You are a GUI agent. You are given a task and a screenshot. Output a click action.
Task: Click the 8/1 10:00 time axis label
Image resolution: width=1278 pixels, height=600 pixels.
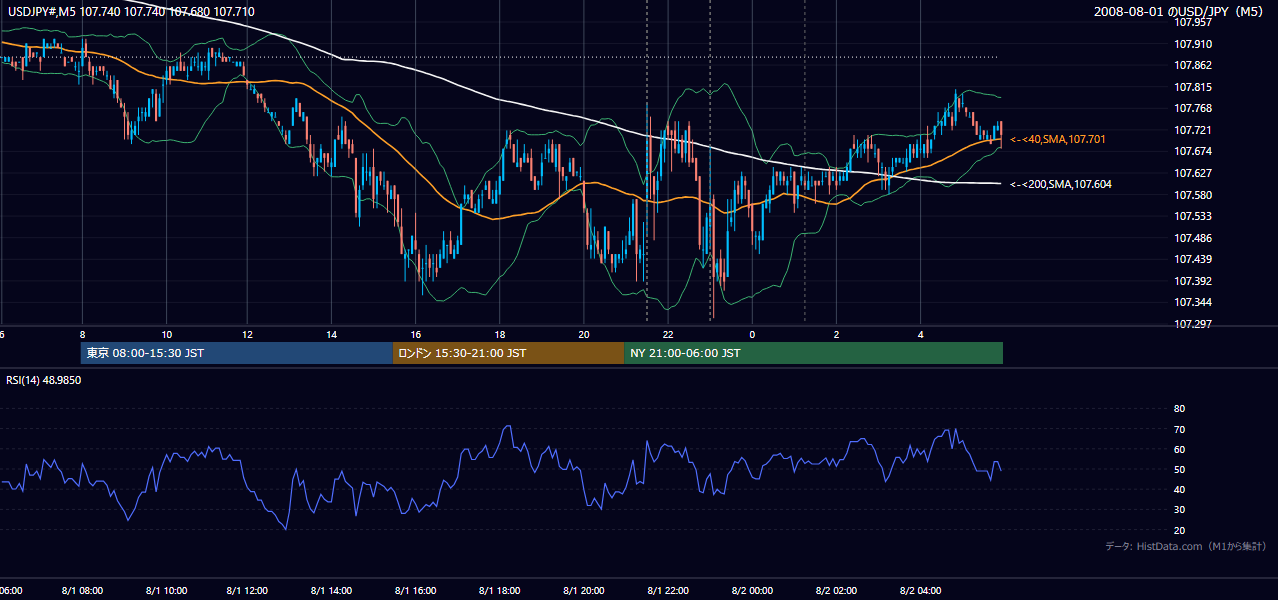[164, 591]
